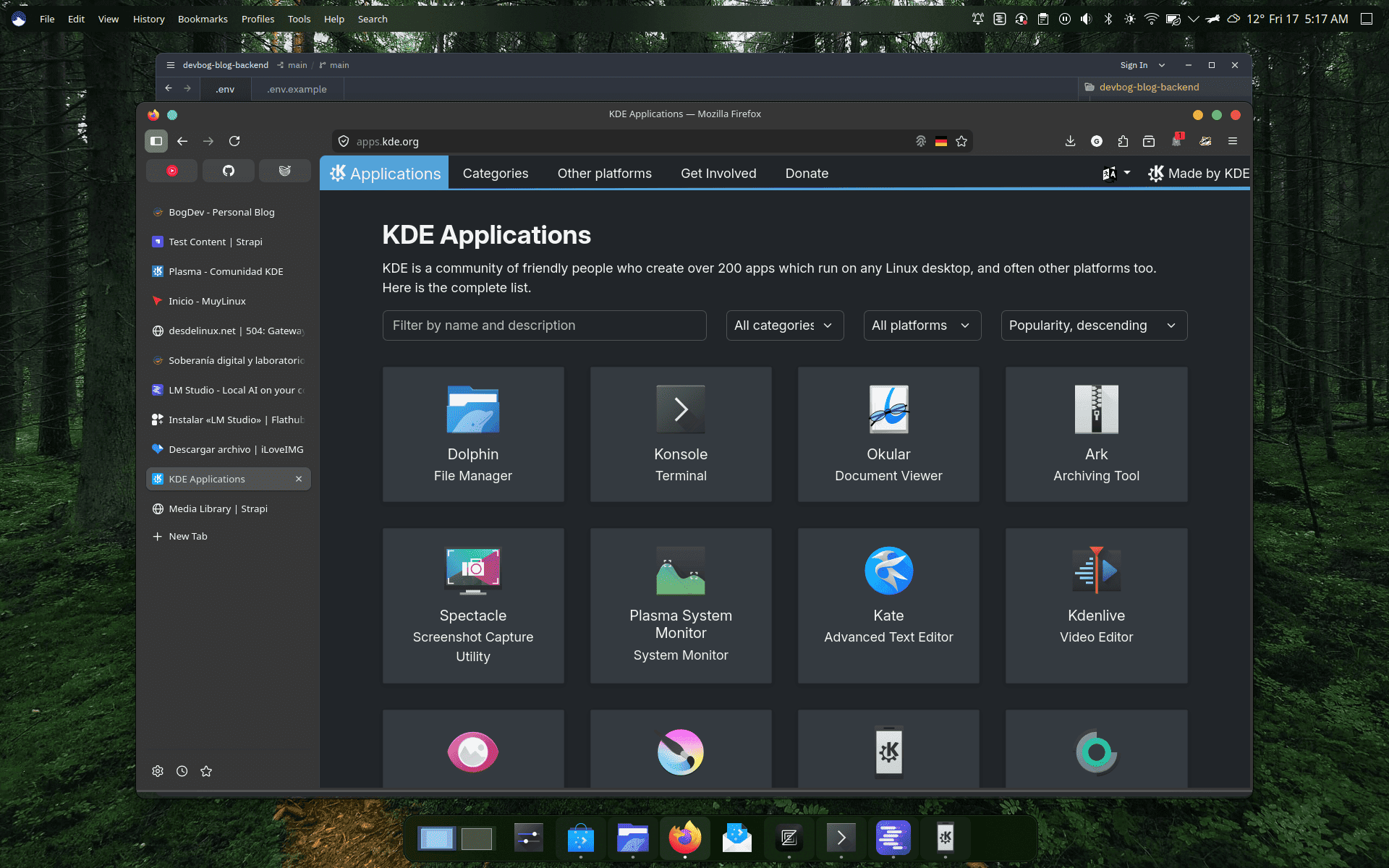Close the KDE Applications tab
This screenshot has width=1389, height=868.
point(299,479)
